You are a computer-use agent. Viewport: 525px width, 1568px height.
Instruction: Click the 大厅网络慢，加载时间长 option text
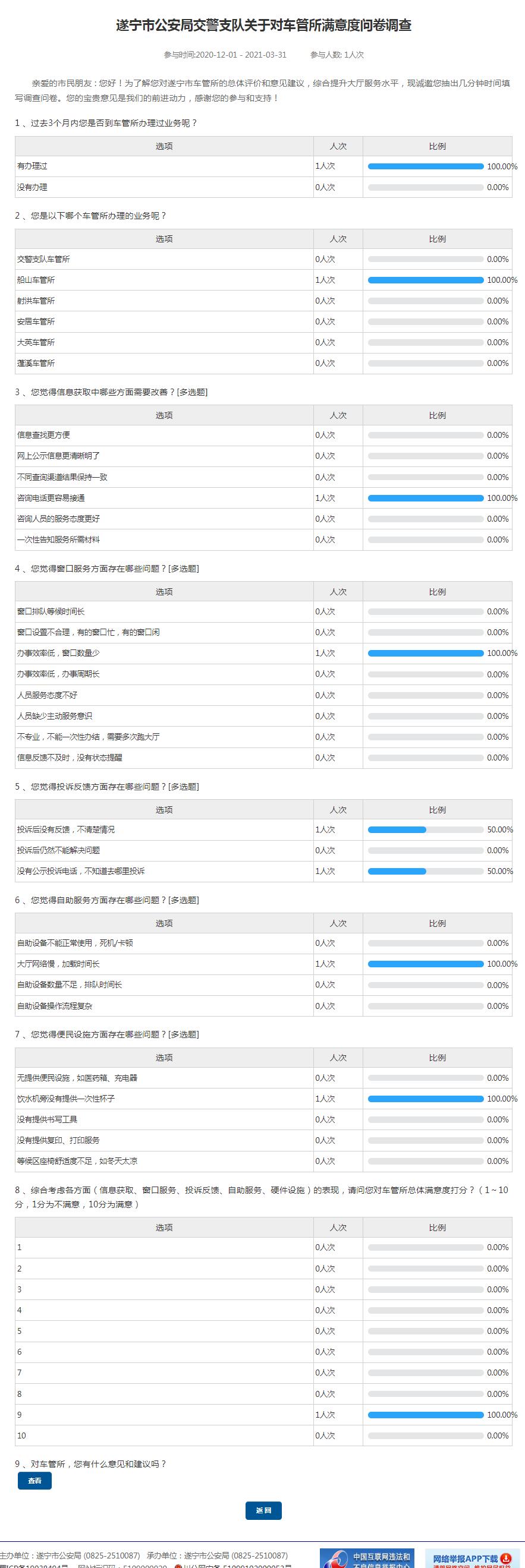click(58, 964)
